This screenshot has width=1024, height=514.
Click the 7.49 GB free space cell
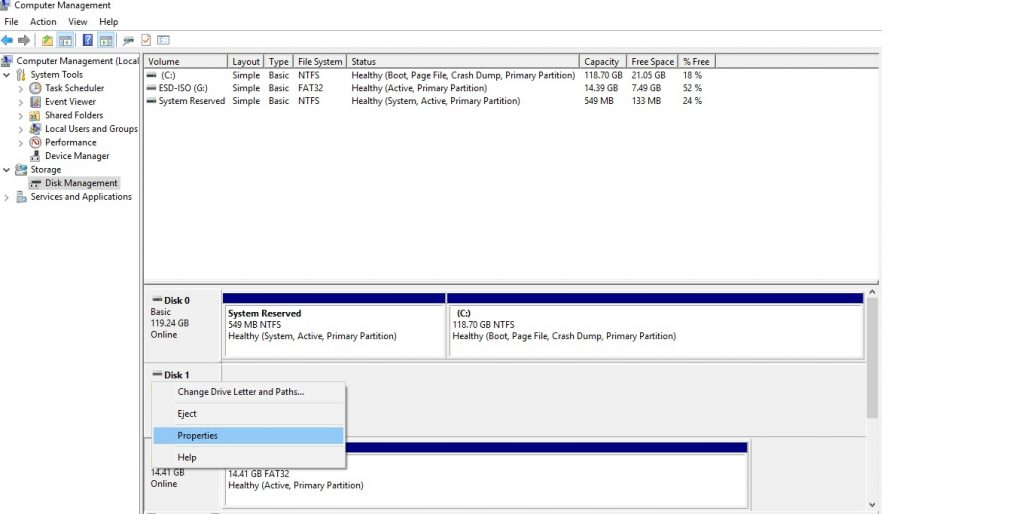[646, 88]
